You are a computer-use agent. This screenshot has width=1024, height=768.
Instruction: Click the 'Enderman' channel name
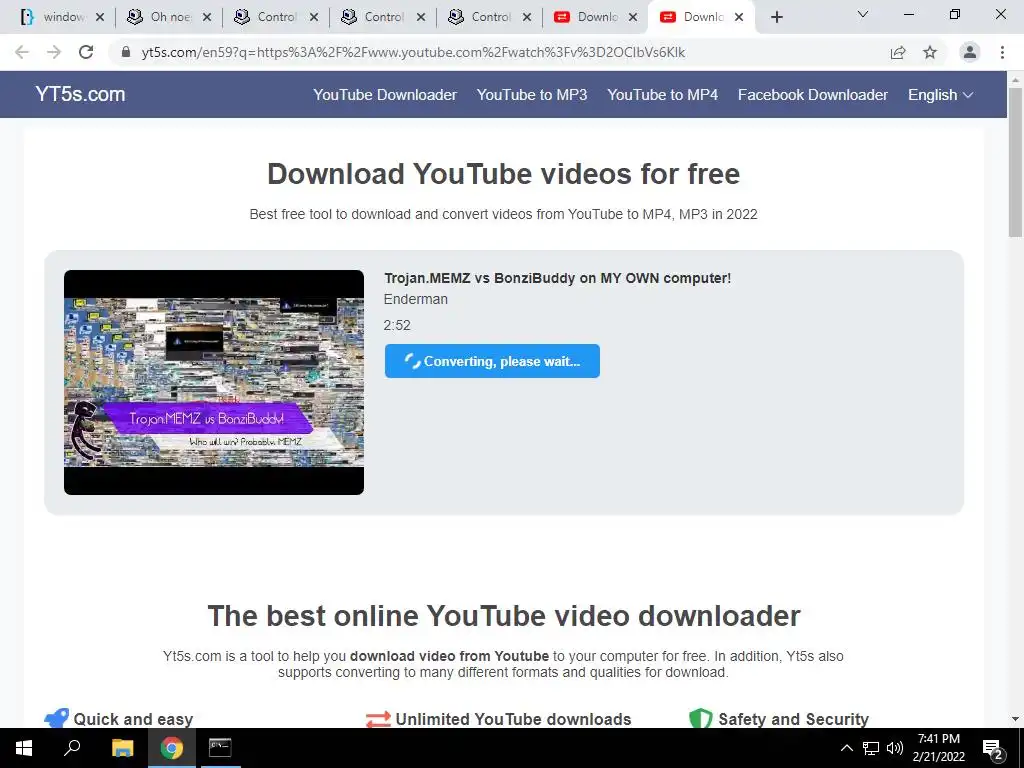(x=415, y=299)
